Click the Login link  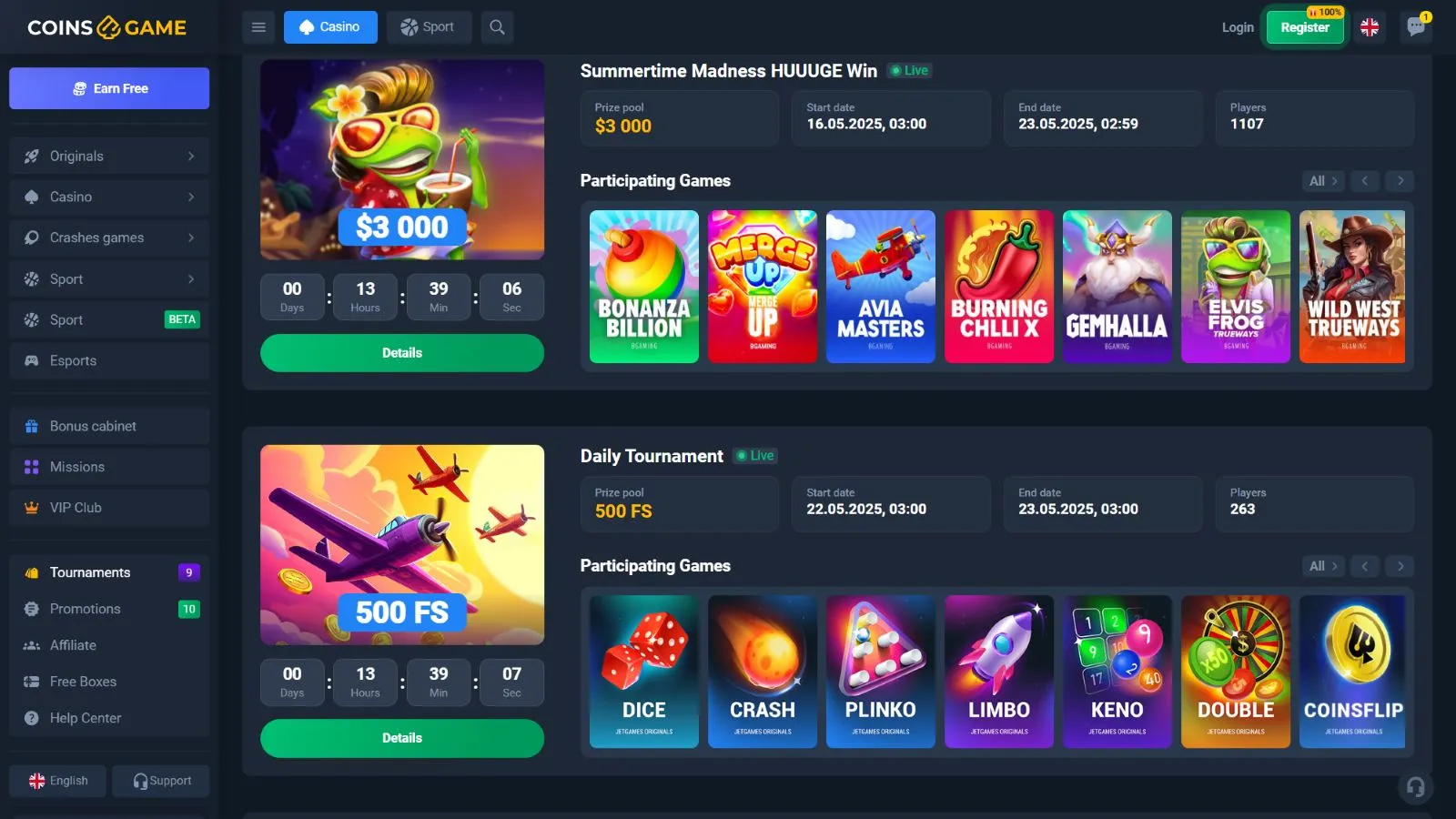tap(1238, 27)
